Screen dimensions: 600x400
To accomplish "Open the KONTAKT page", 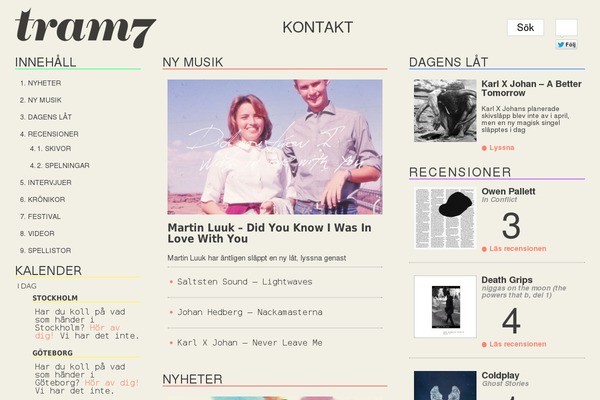I will point(318,28).
